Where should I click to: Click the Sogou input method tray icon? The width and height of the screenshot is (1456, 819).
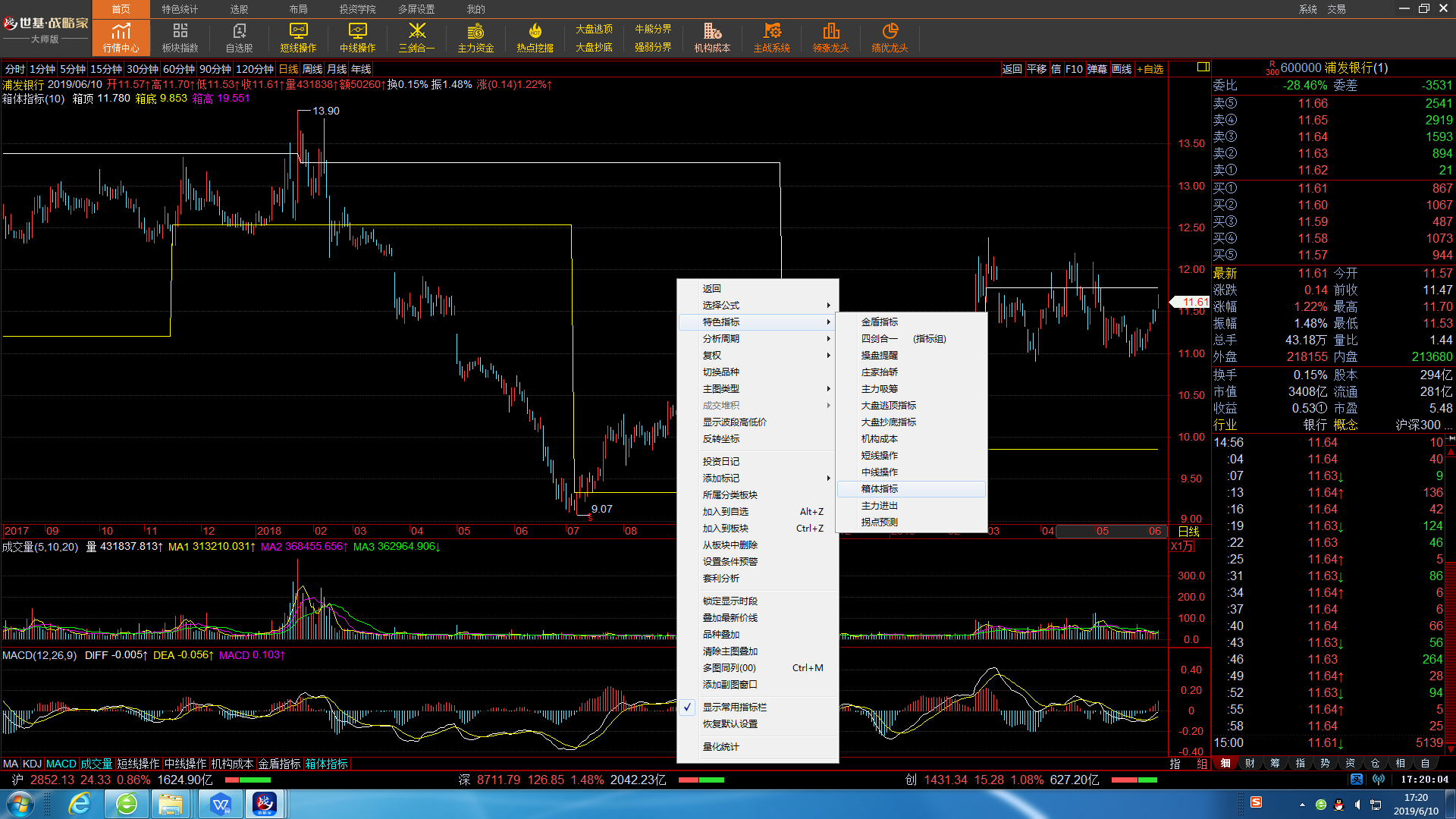(1256, 802)
